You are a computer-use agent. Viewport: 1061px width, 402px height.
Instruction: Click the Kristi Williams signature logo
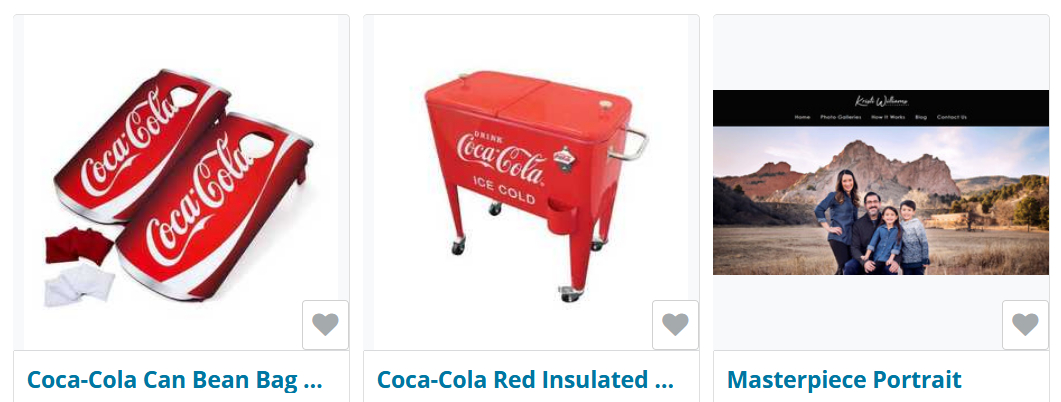click(x=881, y=102)
